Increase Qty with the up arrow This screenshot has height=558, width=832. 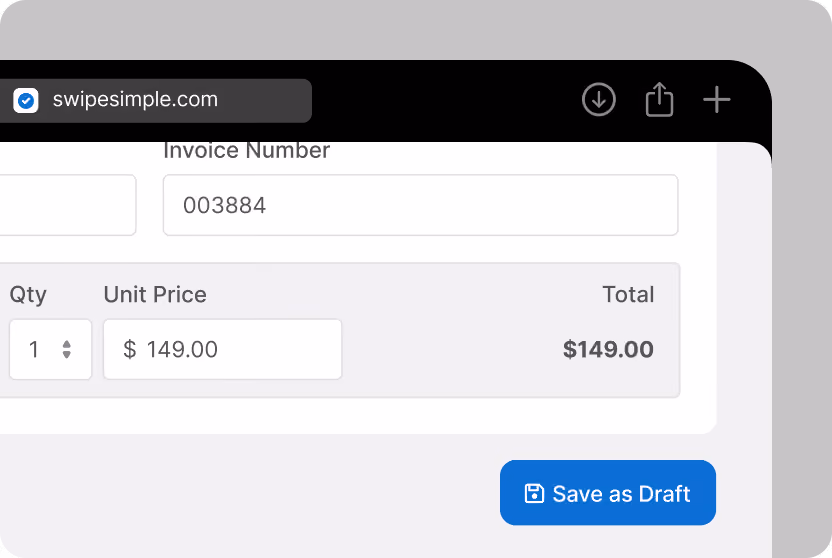pyautogui.click(x=66, y=344)
